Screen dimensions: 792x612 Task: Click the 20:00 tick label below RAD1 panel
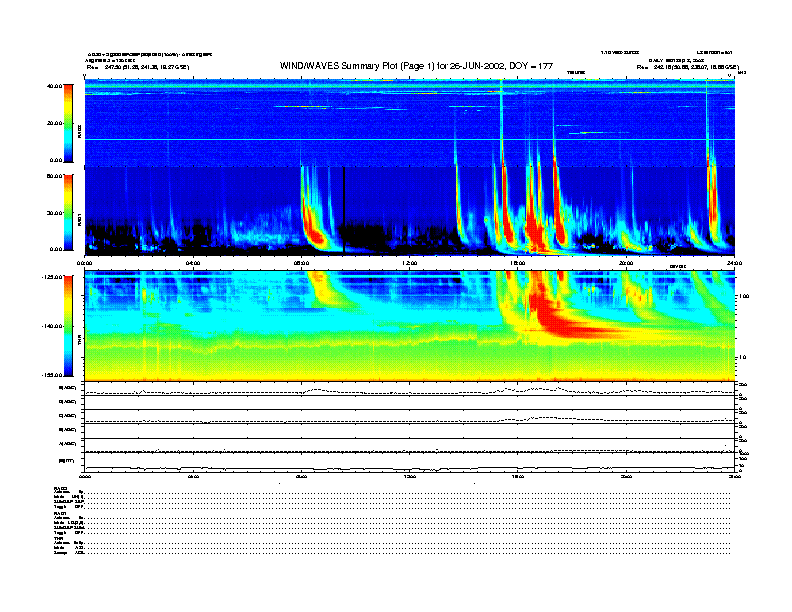[625, 264]
